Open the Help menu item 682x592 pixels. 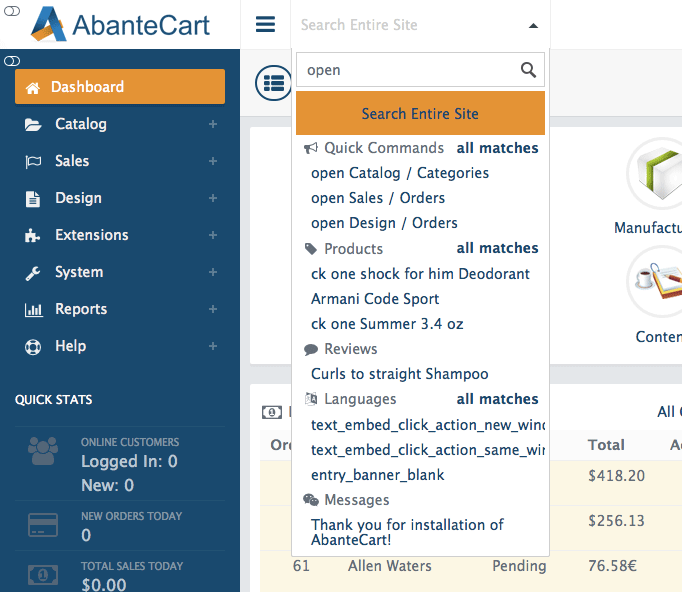[x=120, y=346]
